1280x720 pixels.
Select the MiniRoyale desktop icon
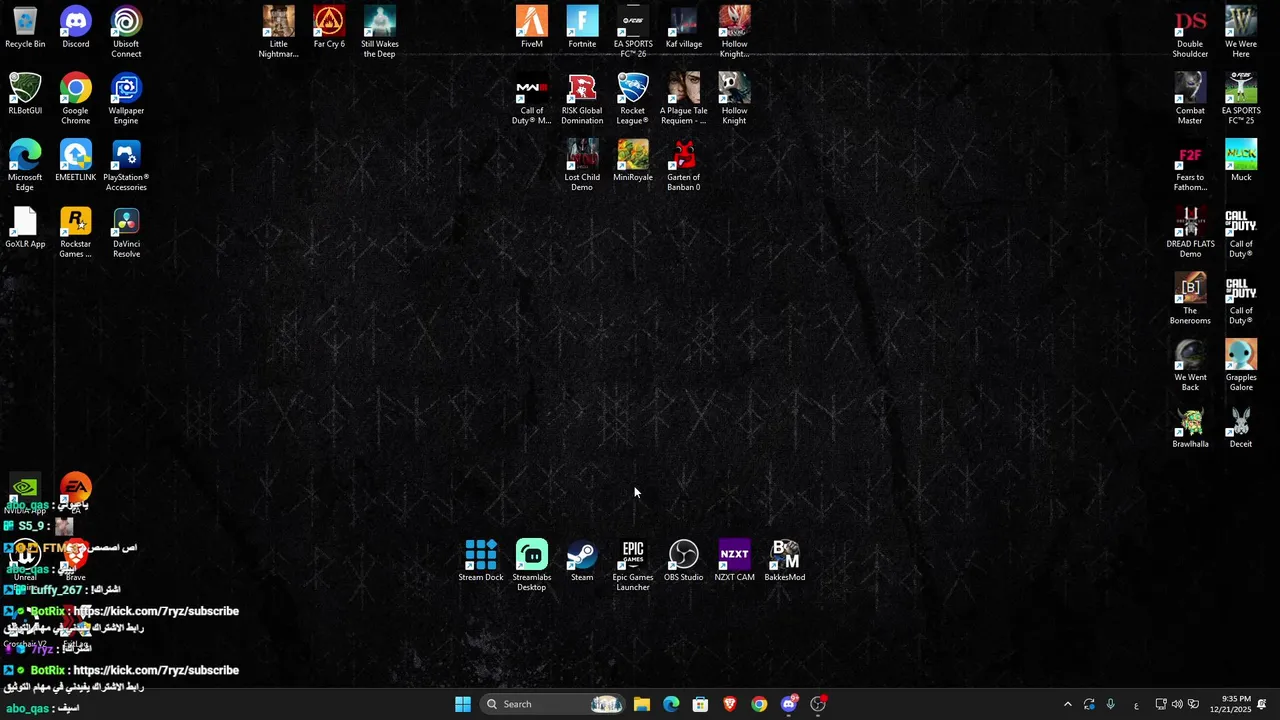coord(633,161)
